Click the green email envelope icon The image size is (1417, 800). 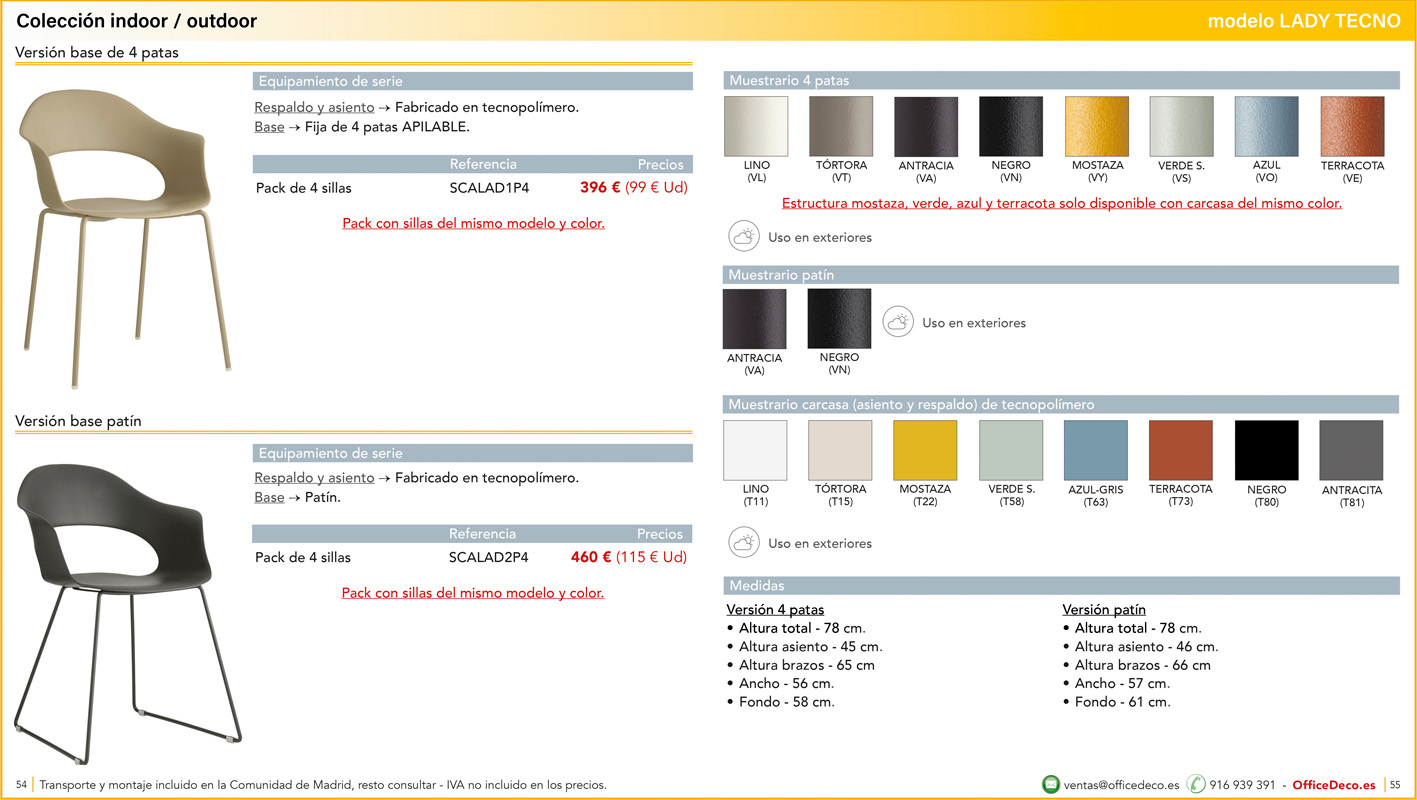click(1050, 785)
